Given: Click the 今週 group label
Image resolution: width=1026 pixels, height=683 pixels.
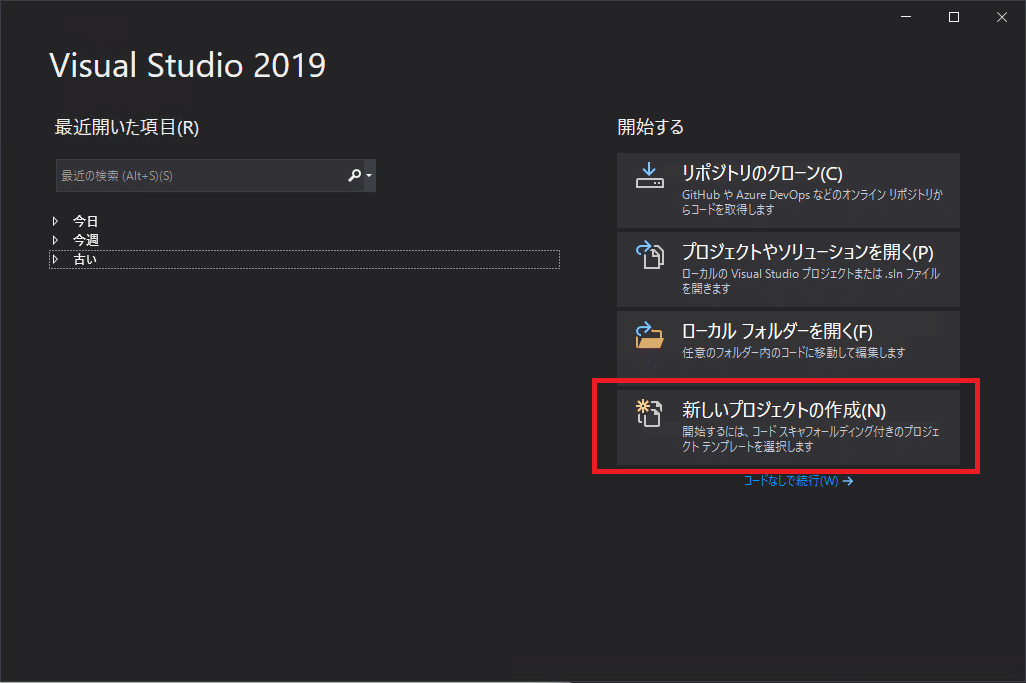Looking at the screenshot, I should tap(85, 240).
